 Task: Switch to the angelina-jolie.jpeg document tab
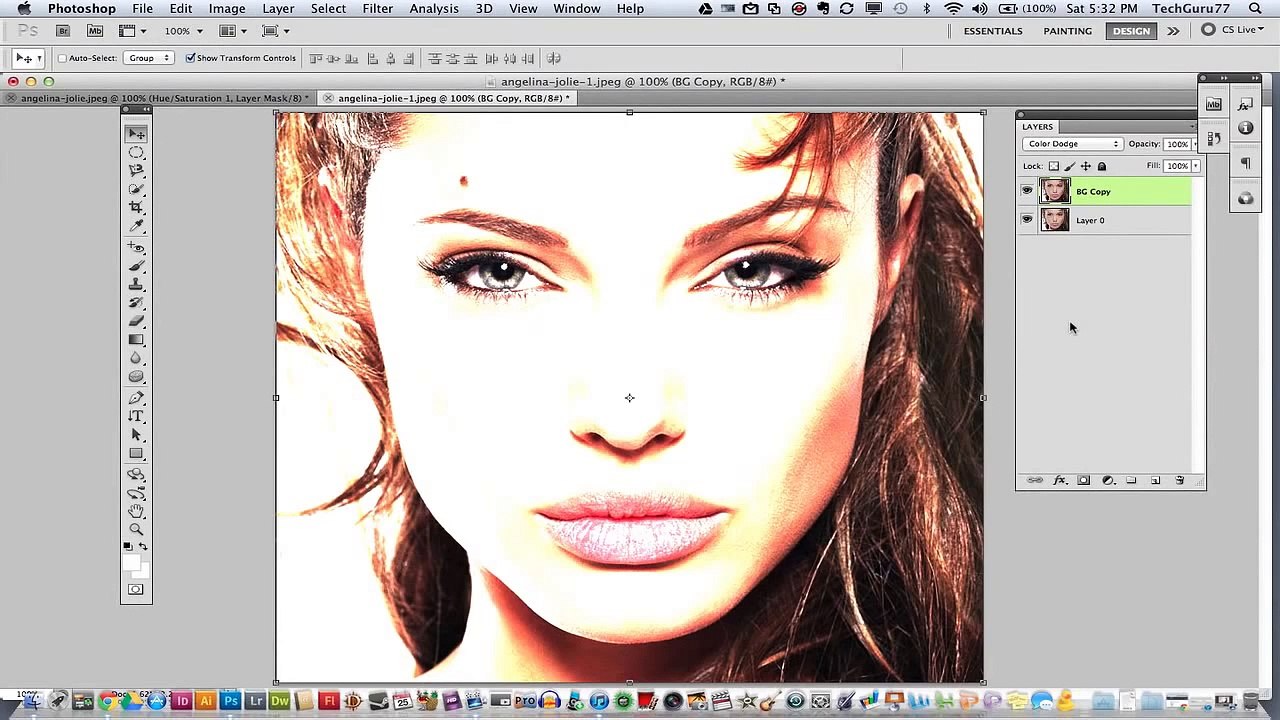tap(161, 98)
